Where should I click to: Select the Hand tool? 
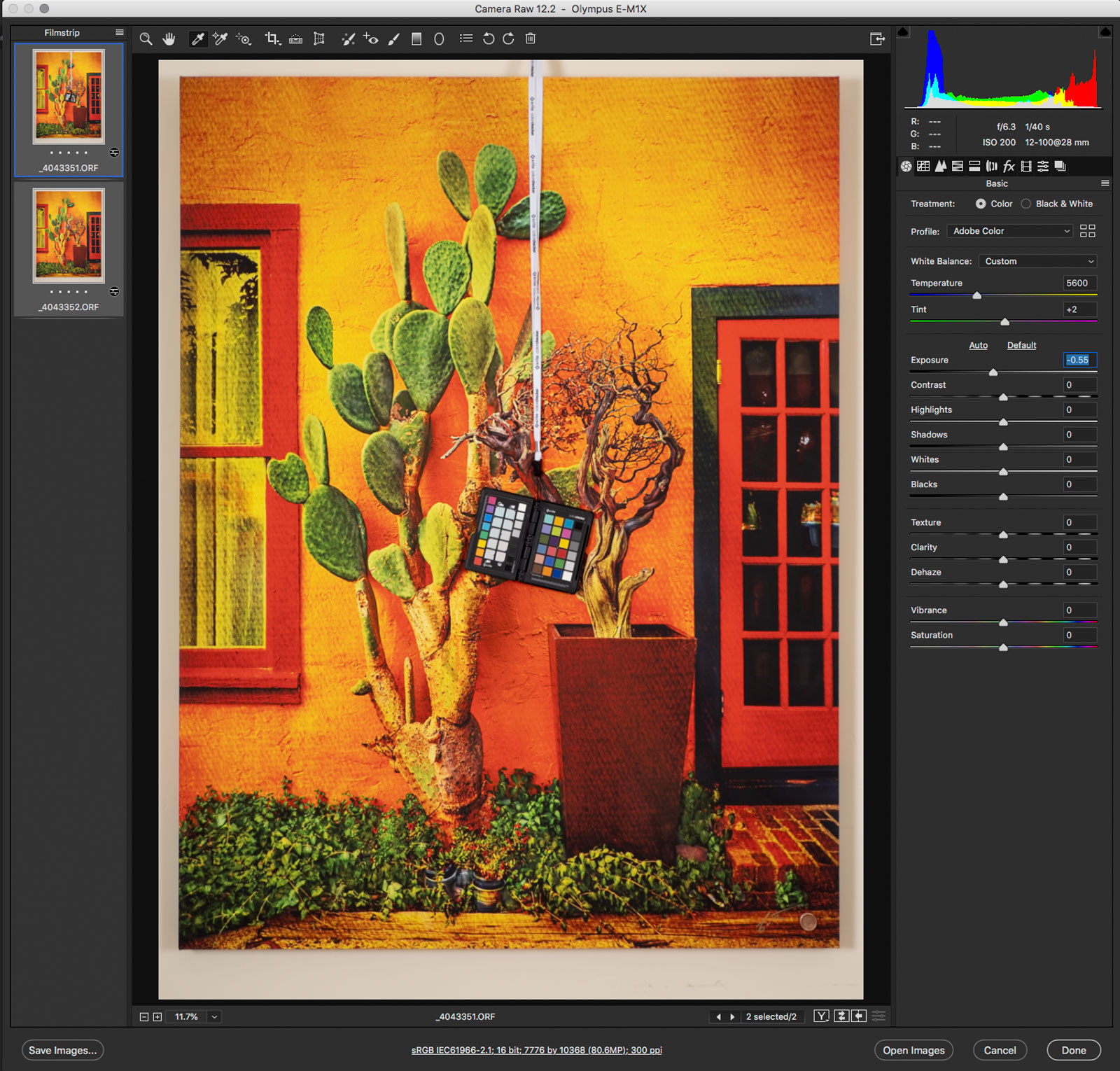coord(169,39)
